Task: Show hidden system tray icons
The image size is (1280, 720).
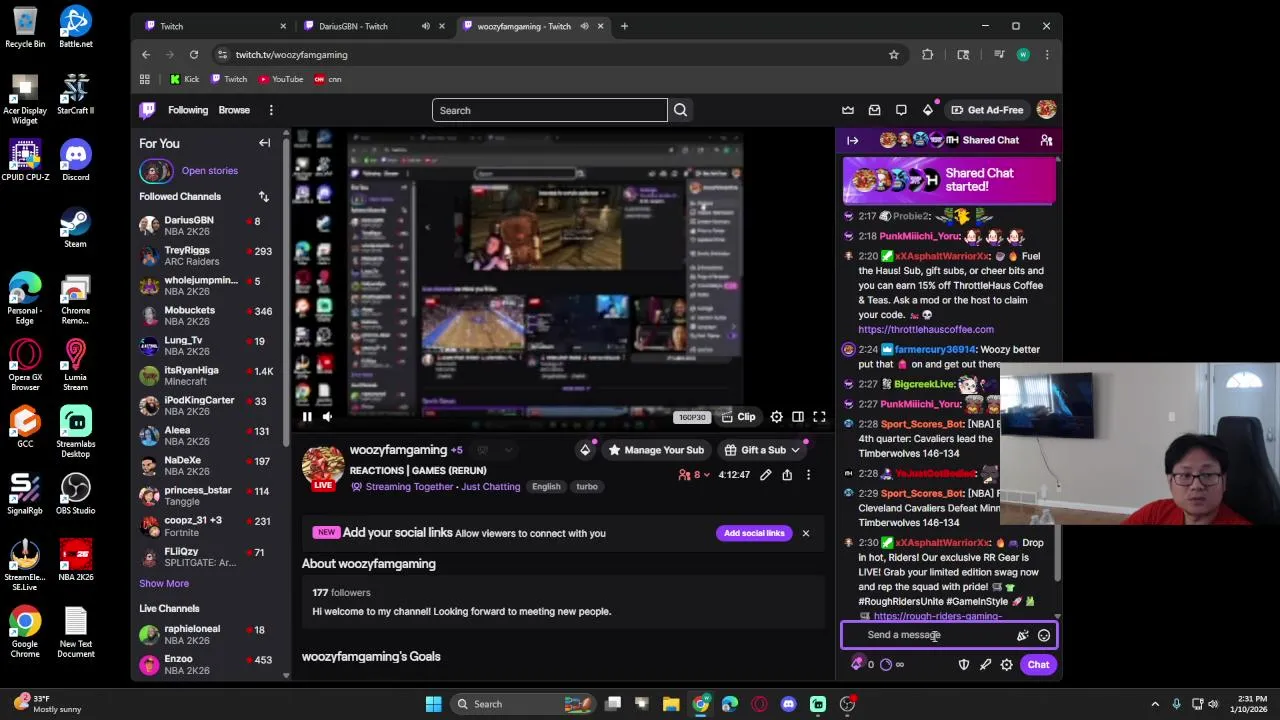Action: (1155, 704)
